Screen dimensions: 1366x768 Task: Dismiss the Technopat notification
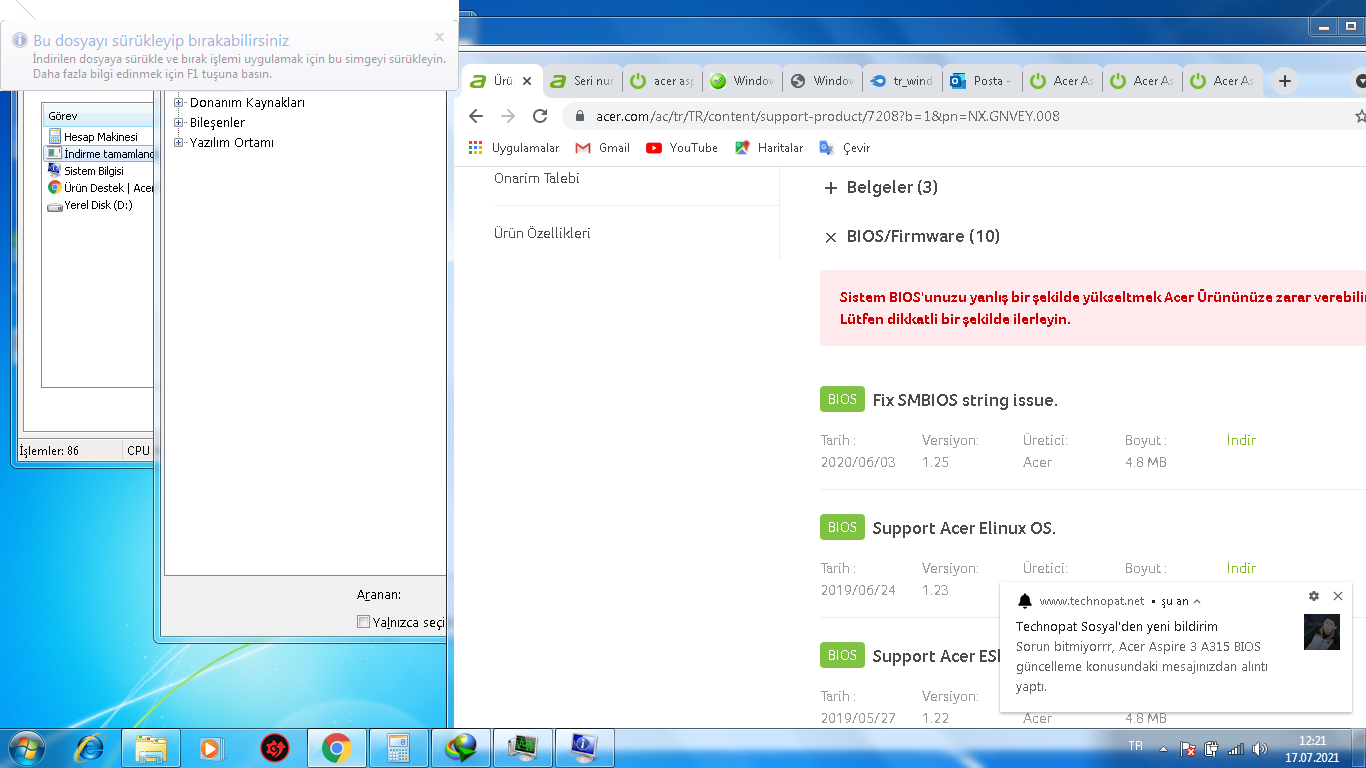click(x=1338, y=596)
